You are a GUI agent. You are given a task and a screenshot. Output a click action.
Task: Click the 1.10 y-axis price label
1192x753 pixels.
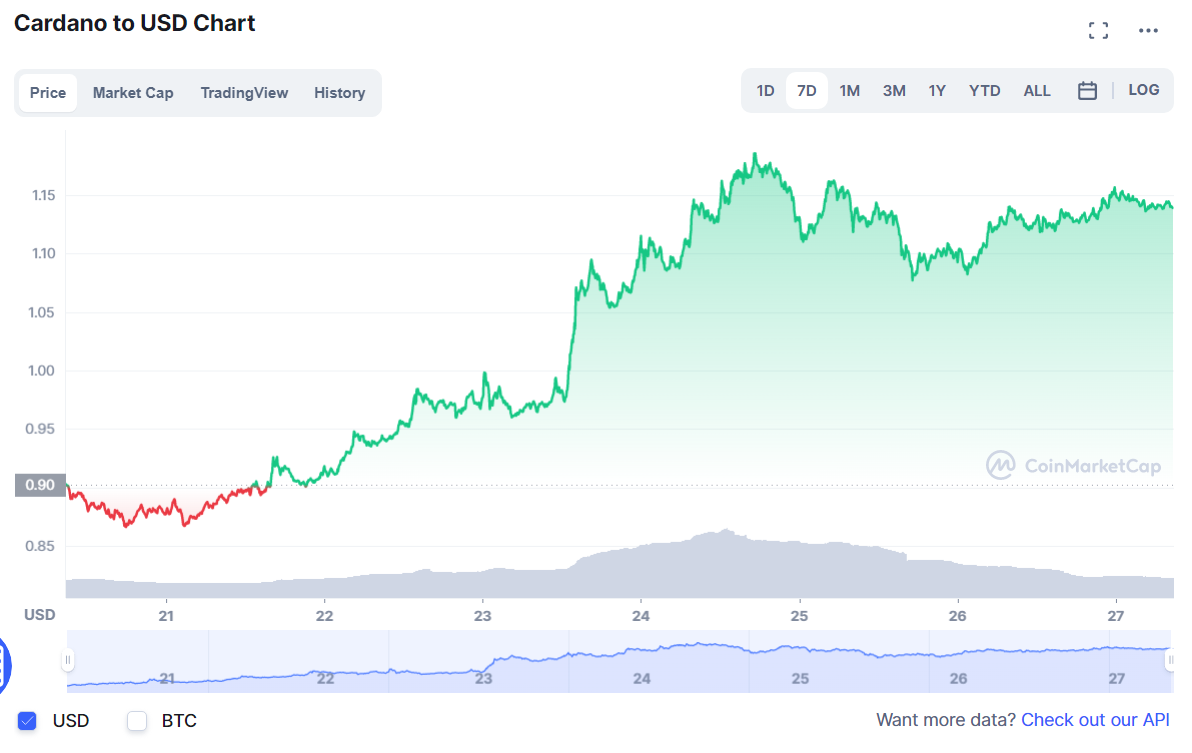tap(43, 254)
